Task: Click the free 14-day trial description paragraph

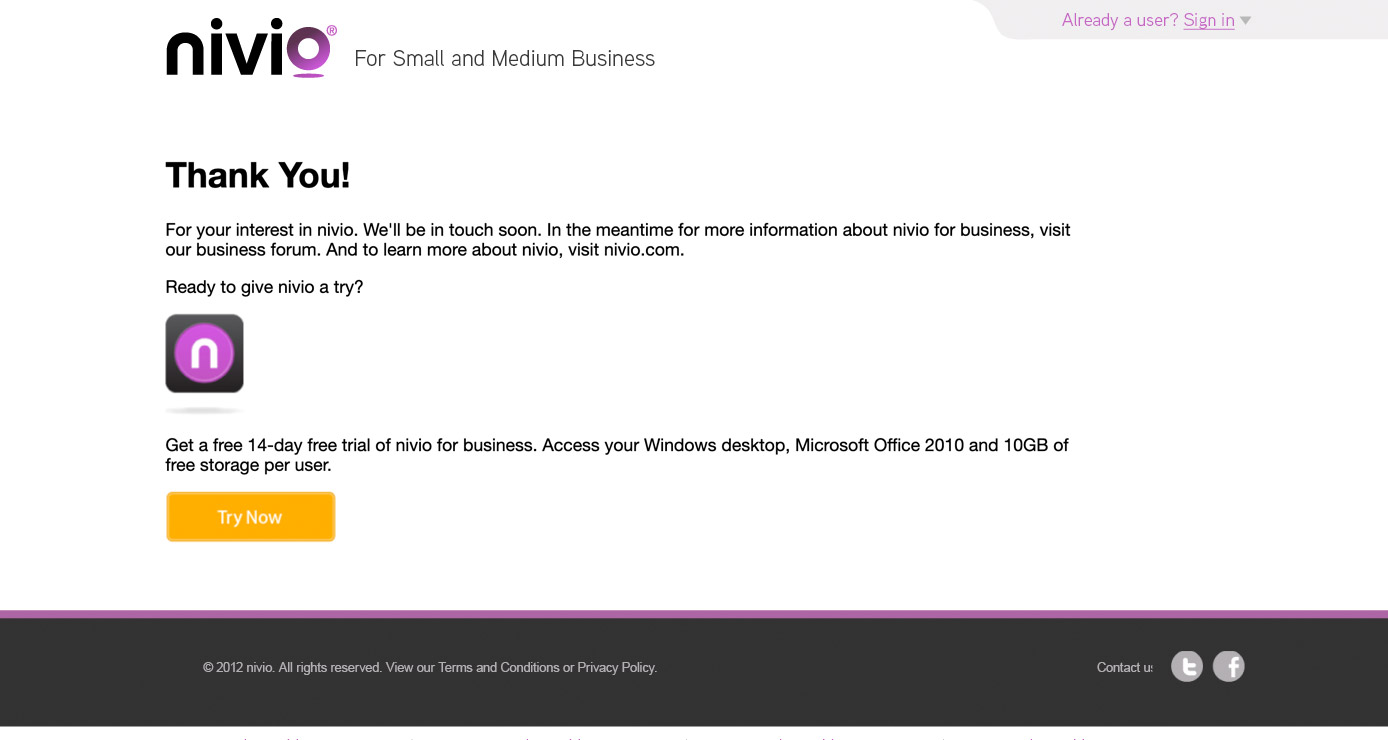Action: (x=617, y=455)
